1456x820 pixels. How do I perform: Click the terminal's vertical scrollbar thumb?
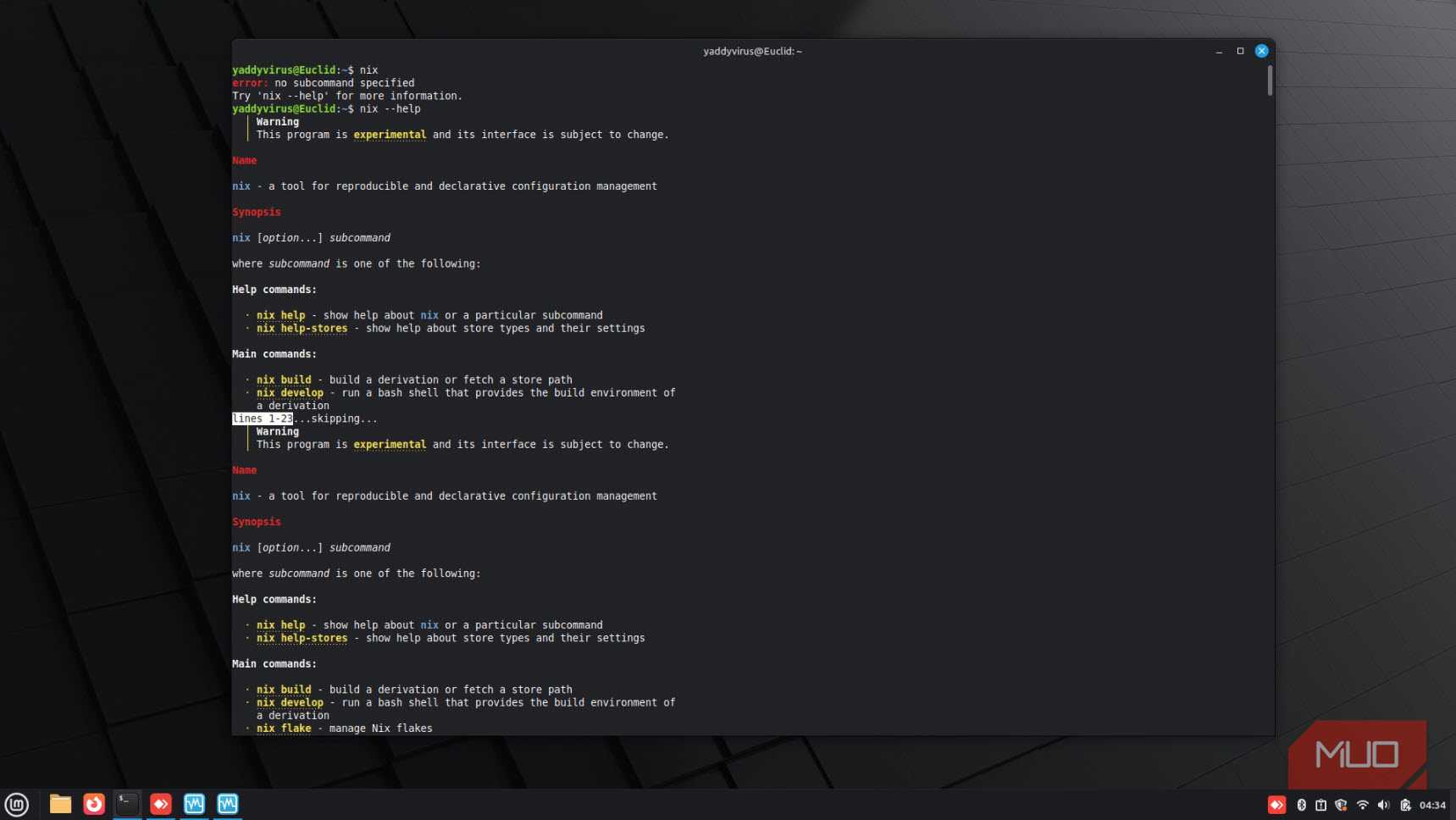pos(1270,80)
